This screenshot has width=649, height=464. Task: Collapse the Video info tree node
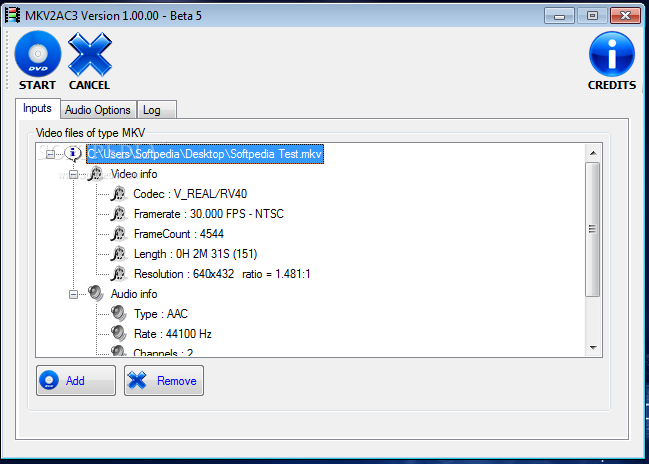tap(73, 174)
